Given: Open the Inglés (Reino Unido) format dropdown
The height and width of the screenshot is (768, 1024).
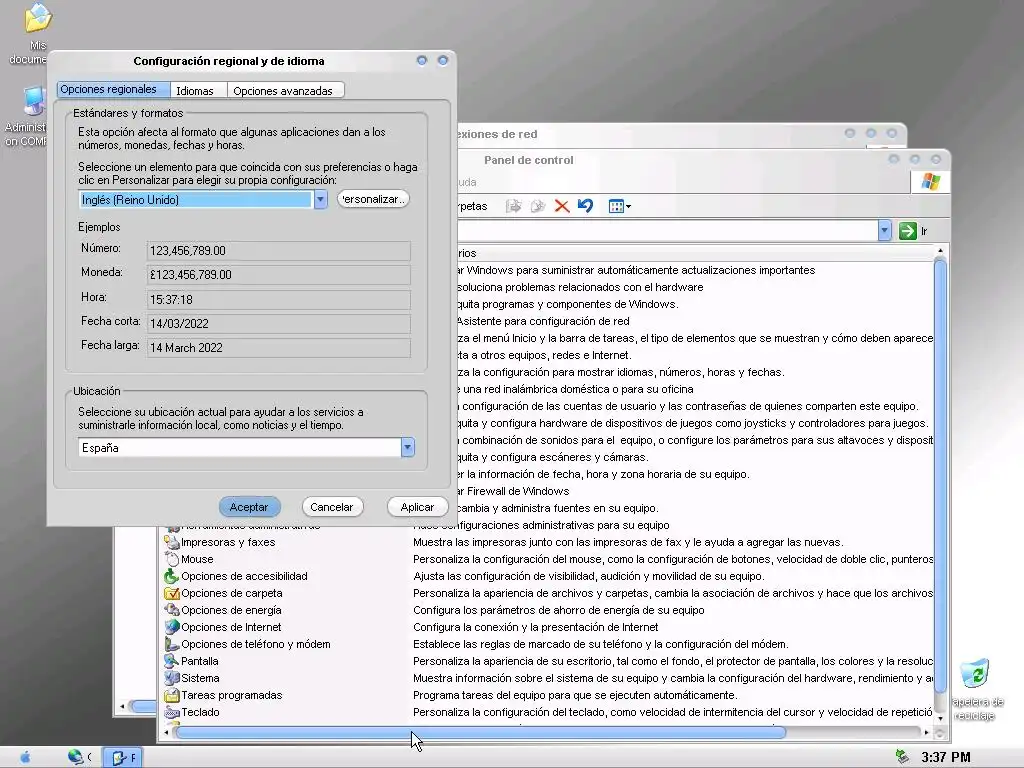Looking at the screenshot, I should 320,200.
